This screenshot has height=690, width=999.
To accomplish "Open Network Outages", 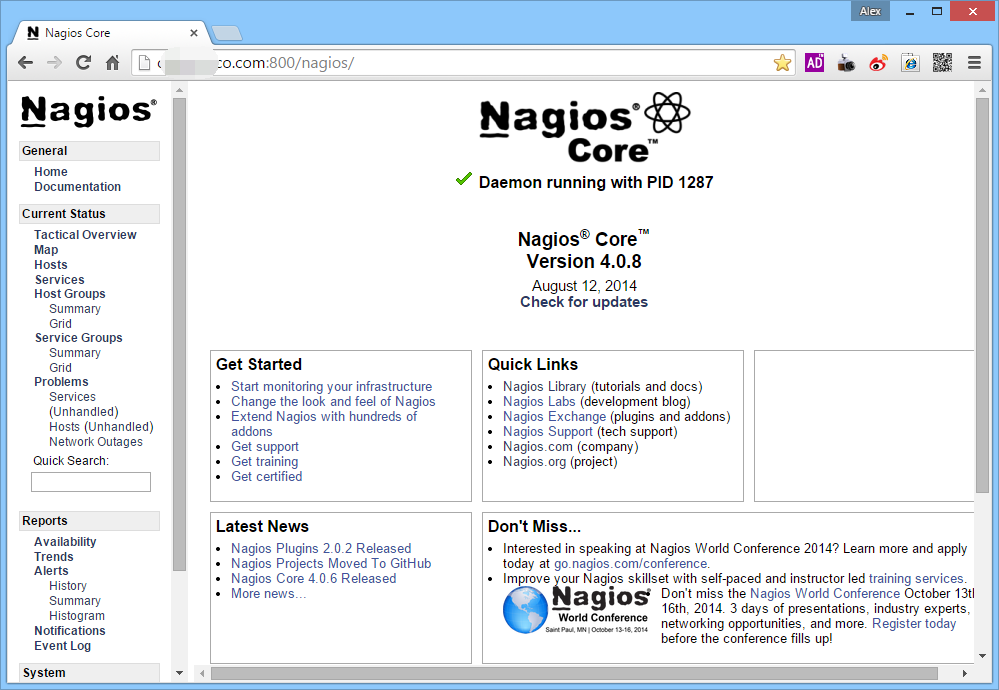I will click(x=96, y=442).
